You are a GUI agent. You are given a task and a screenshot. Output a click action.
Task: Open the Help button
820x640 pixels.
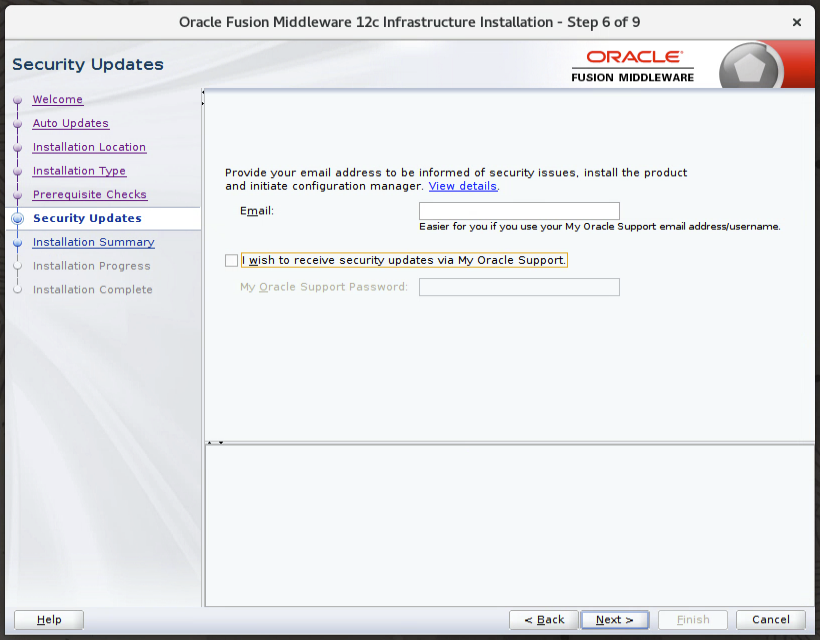49,620
